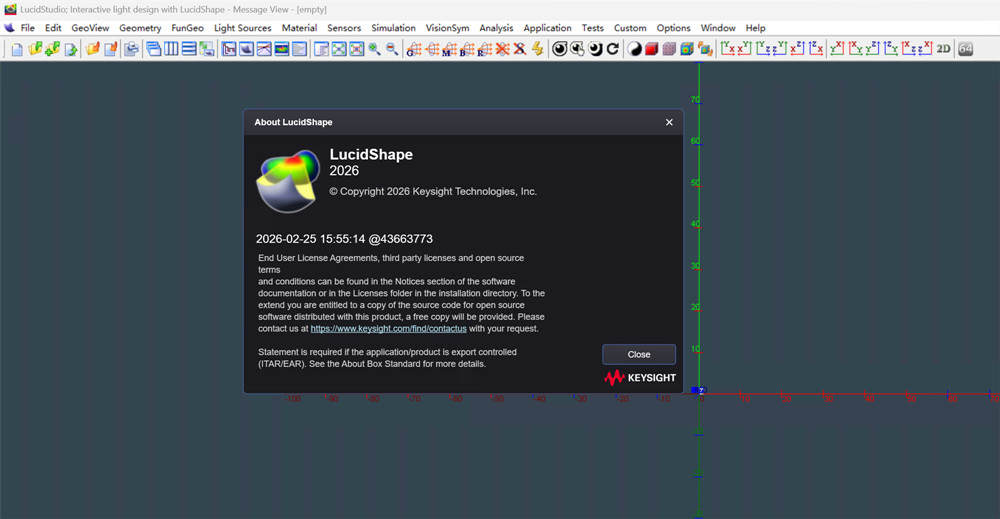The image size is (1000, 519).
Task: Click the magnifier Zoom out icon
Action: 392,49
